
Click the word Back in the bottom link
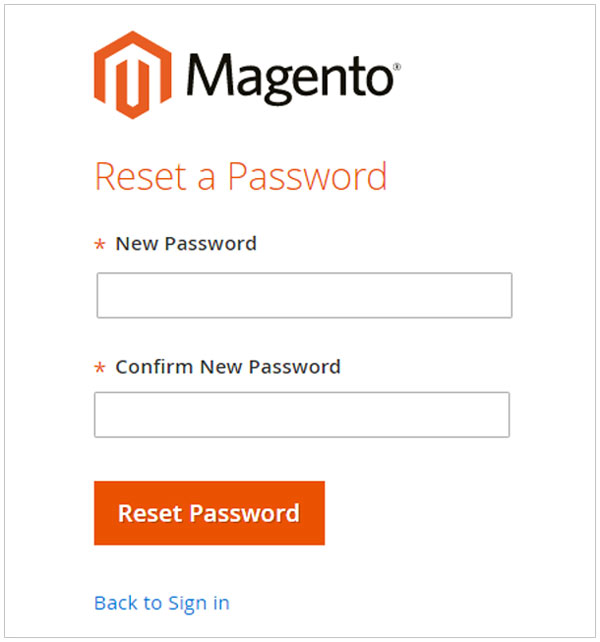click(114, 603)
